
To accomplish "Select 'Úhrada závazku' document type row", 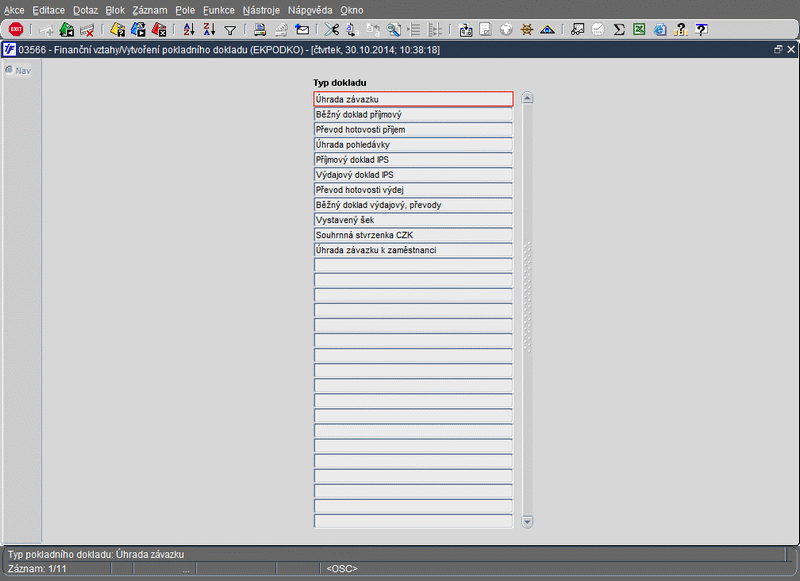I will (x=413, y=99).
